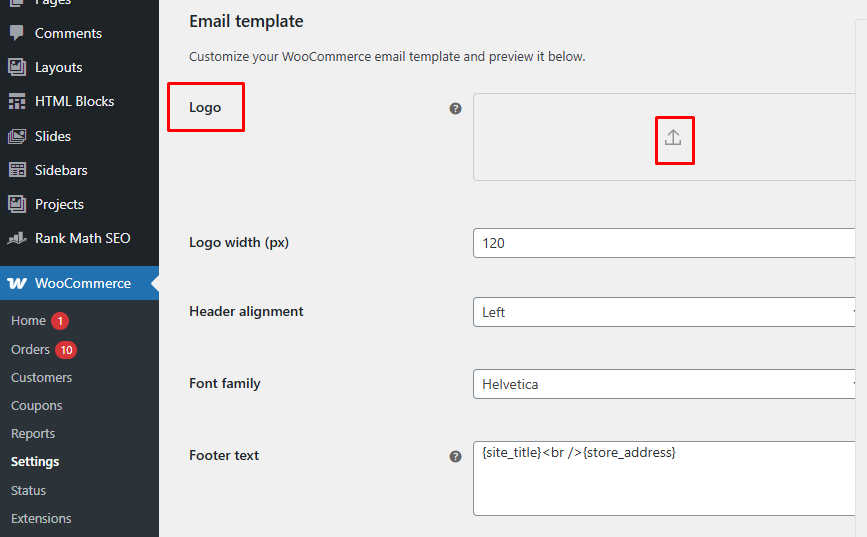
Task: Click the Logo help question mark icon
Action: 456,108
